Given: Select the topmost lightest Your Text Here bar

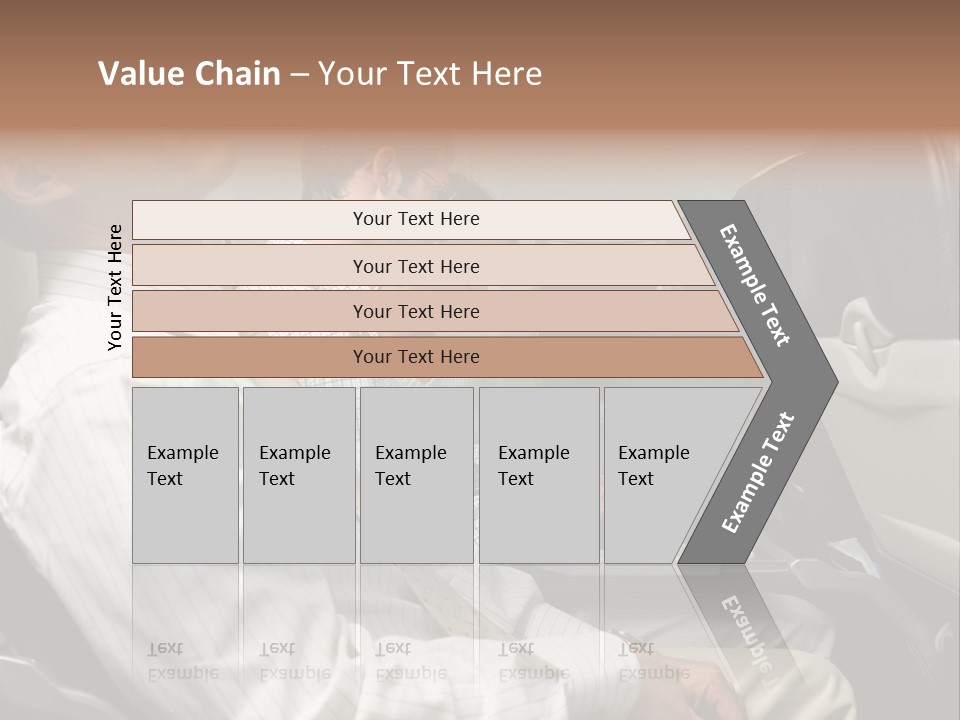Looking at the screenshot, I should (415, 219).
